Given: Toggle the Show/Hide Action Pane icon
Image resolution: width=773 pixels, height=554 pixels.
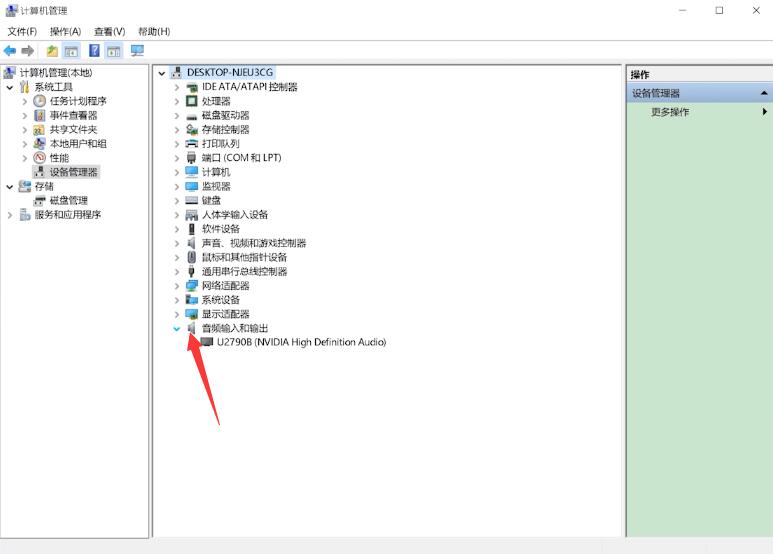Looking at the screenshot, I should click(x=114, y=51).
